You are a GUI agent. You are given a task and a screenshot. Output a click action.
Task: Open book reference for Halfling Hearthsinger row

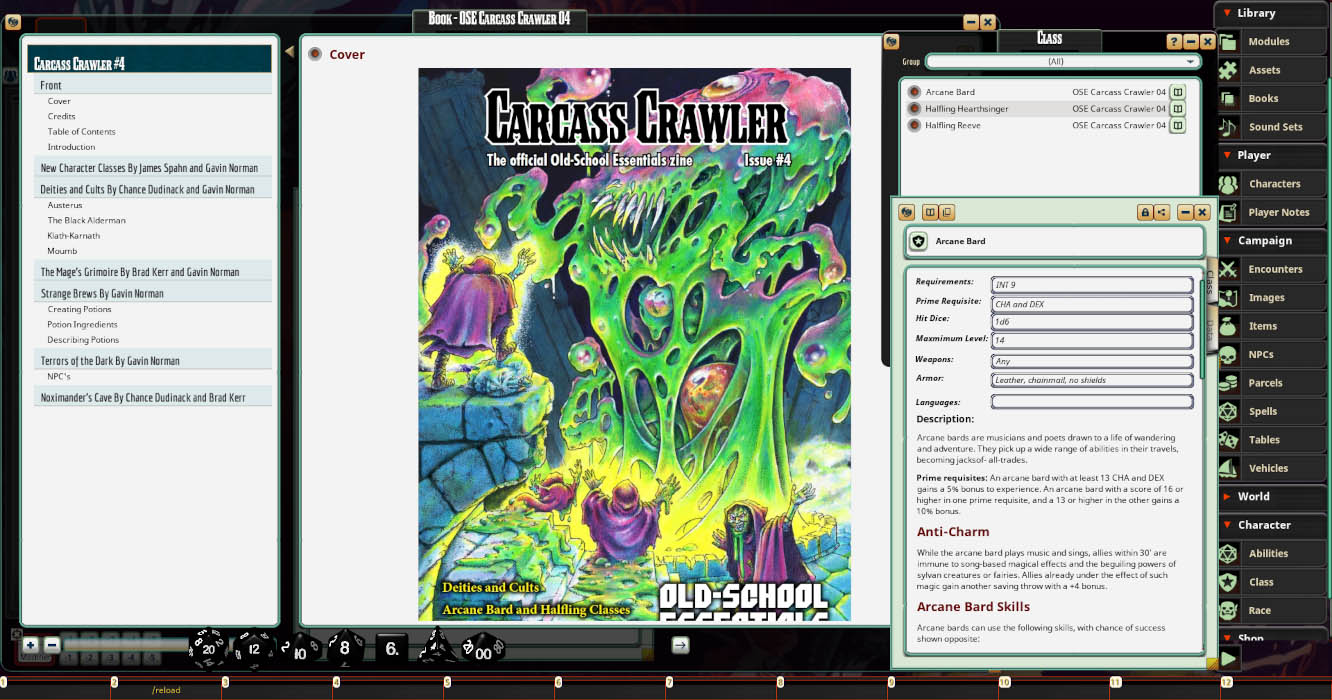pos(1178,108)
